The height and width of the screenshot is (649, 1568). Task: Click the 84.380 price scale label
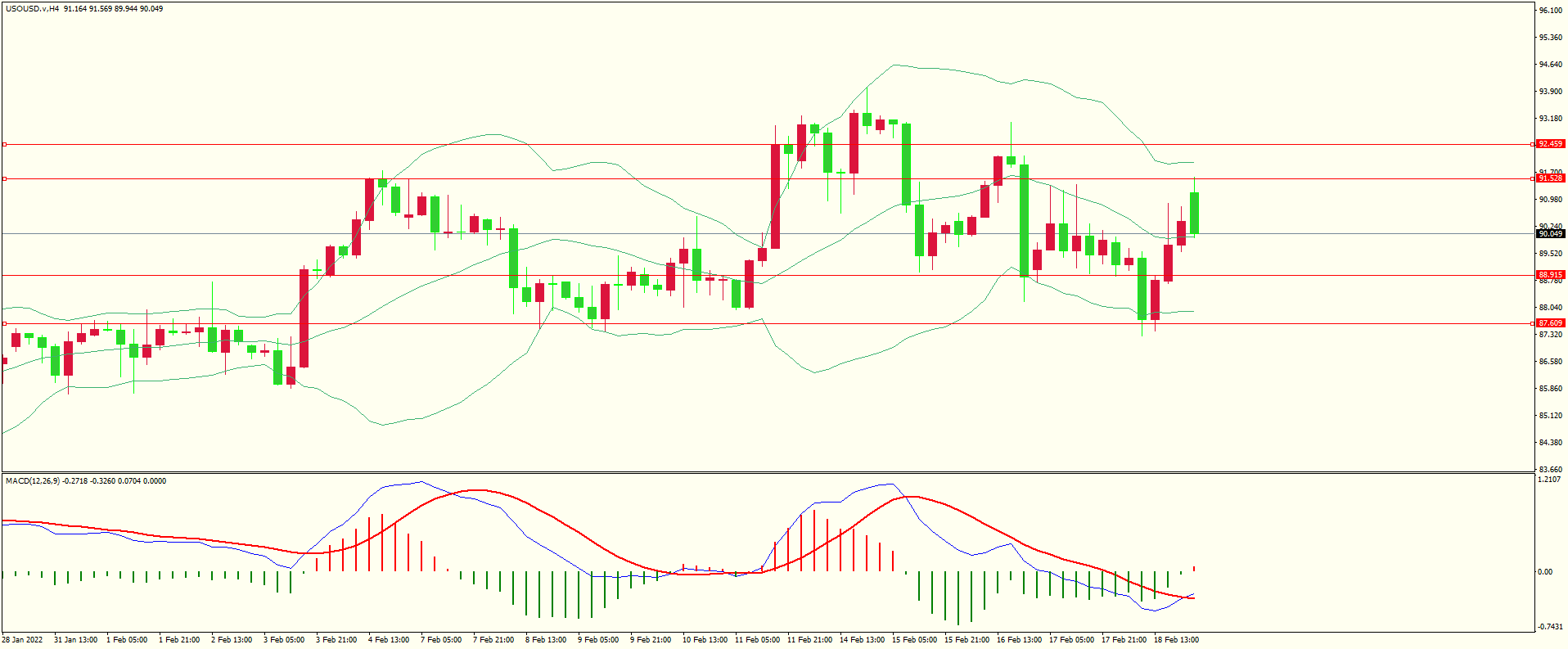click(1550, 443)
